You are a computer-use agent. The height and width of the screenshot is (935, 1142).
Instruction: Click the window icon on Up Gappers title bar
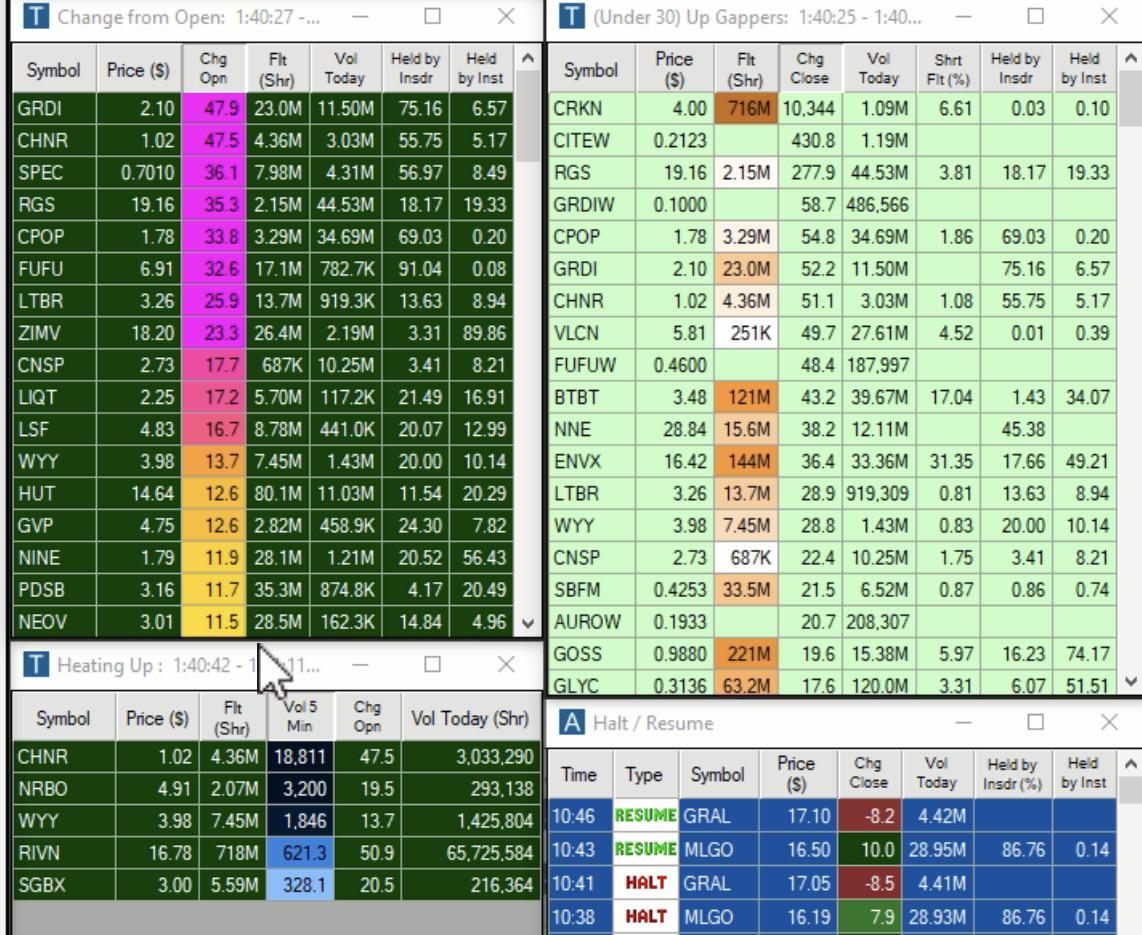pos(570,16)
